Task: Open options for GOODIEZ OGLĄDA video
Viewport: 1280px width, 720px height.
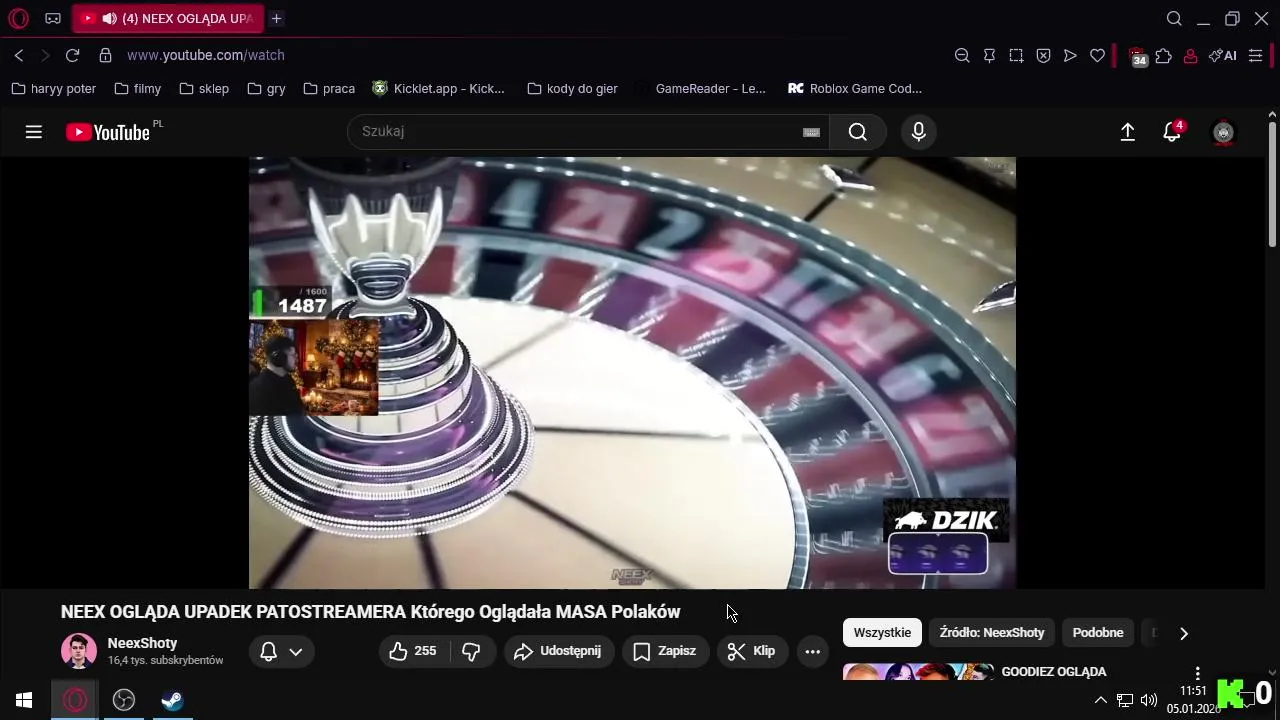Action: tap(1197, 673)
